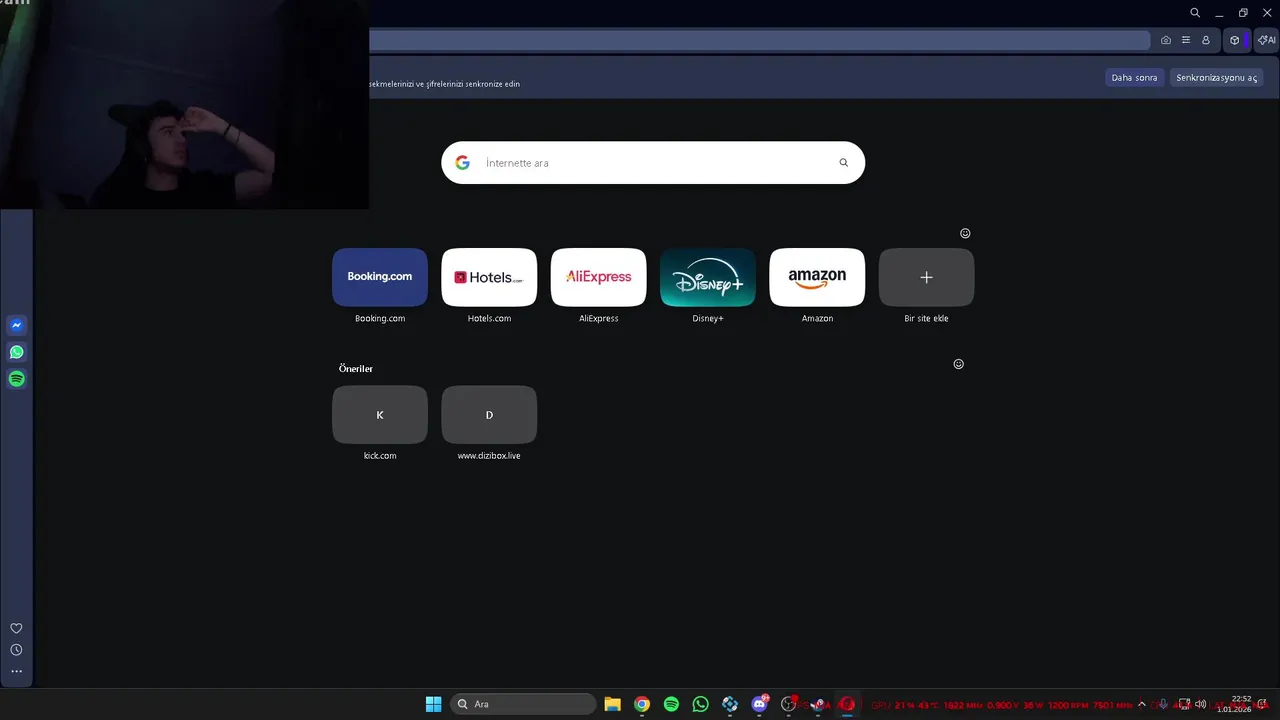Click Daha sonra button

pos(1134,78)
